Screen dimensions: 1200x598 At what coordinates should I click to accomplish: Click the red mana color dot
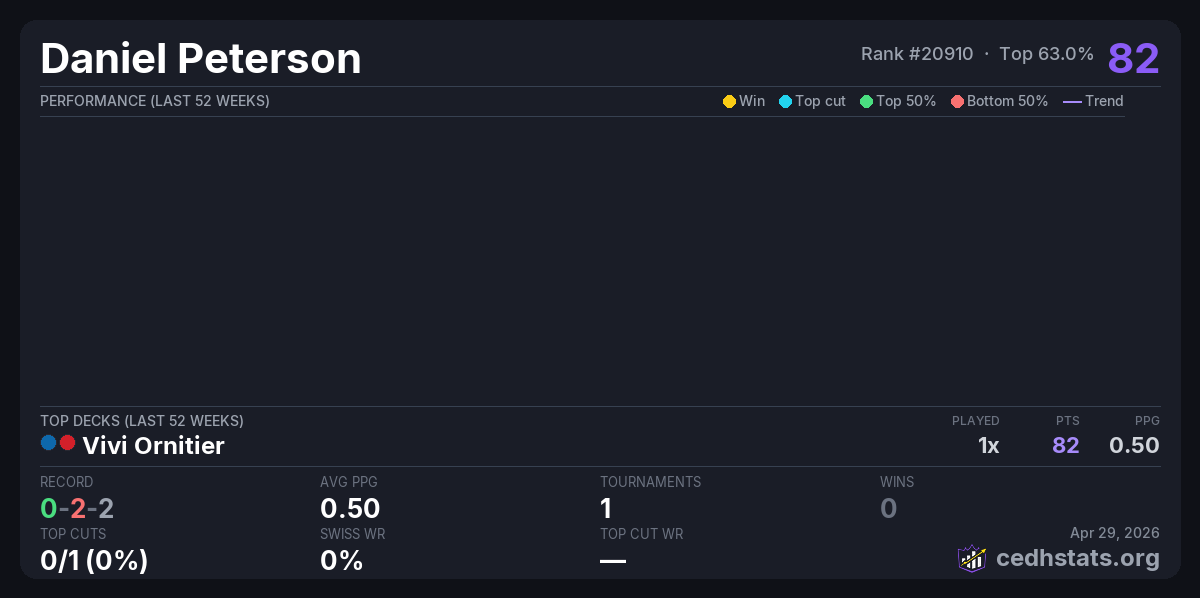[68, 443]
